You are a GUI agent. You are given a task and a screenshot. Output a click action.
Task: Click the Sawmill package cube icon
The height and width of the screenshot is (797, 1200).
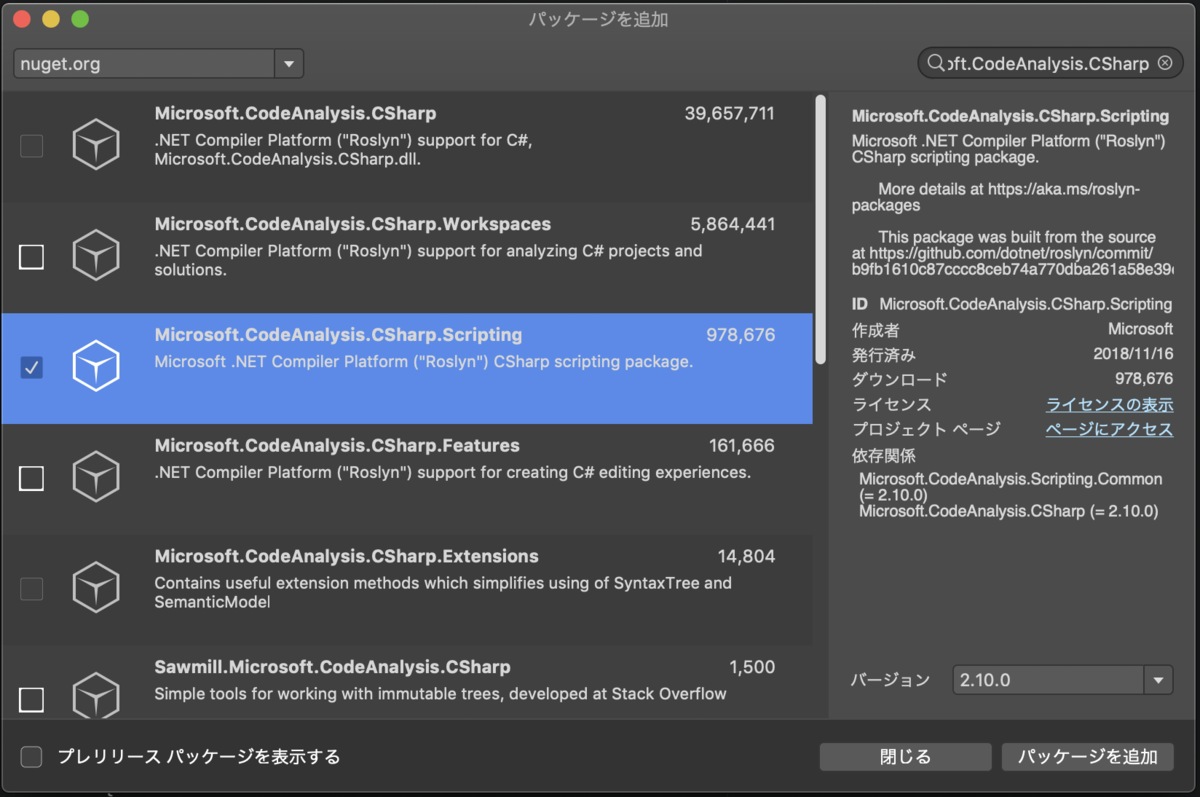click(x=96, y=697)
